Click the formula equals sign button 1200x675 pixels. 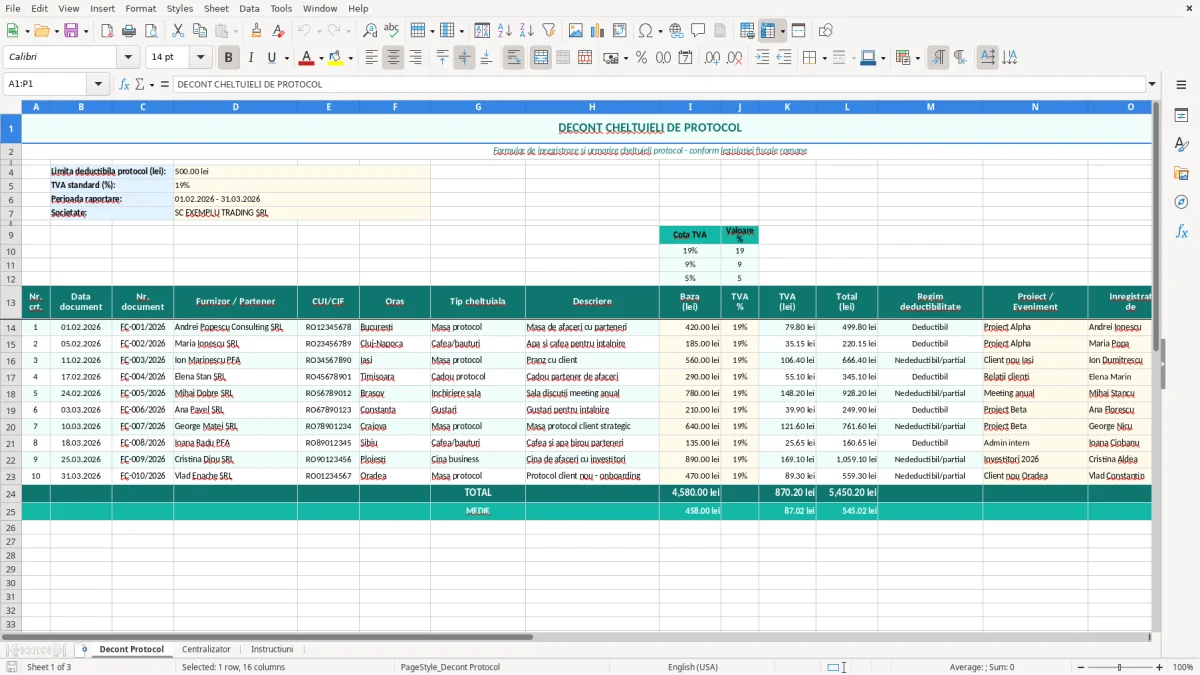tap(165, 85)
